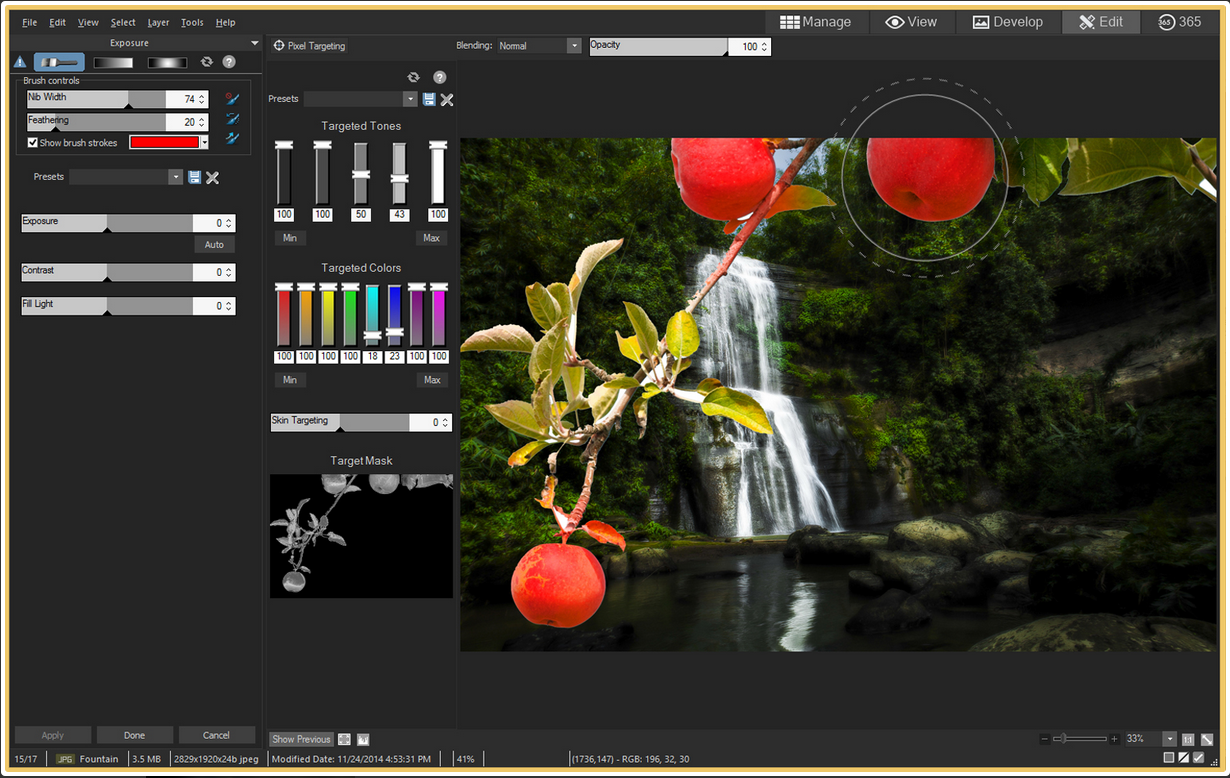Click the Target Mask preview thumbnail
This screenshot has width=1230, height=778.
click(361, 536)
